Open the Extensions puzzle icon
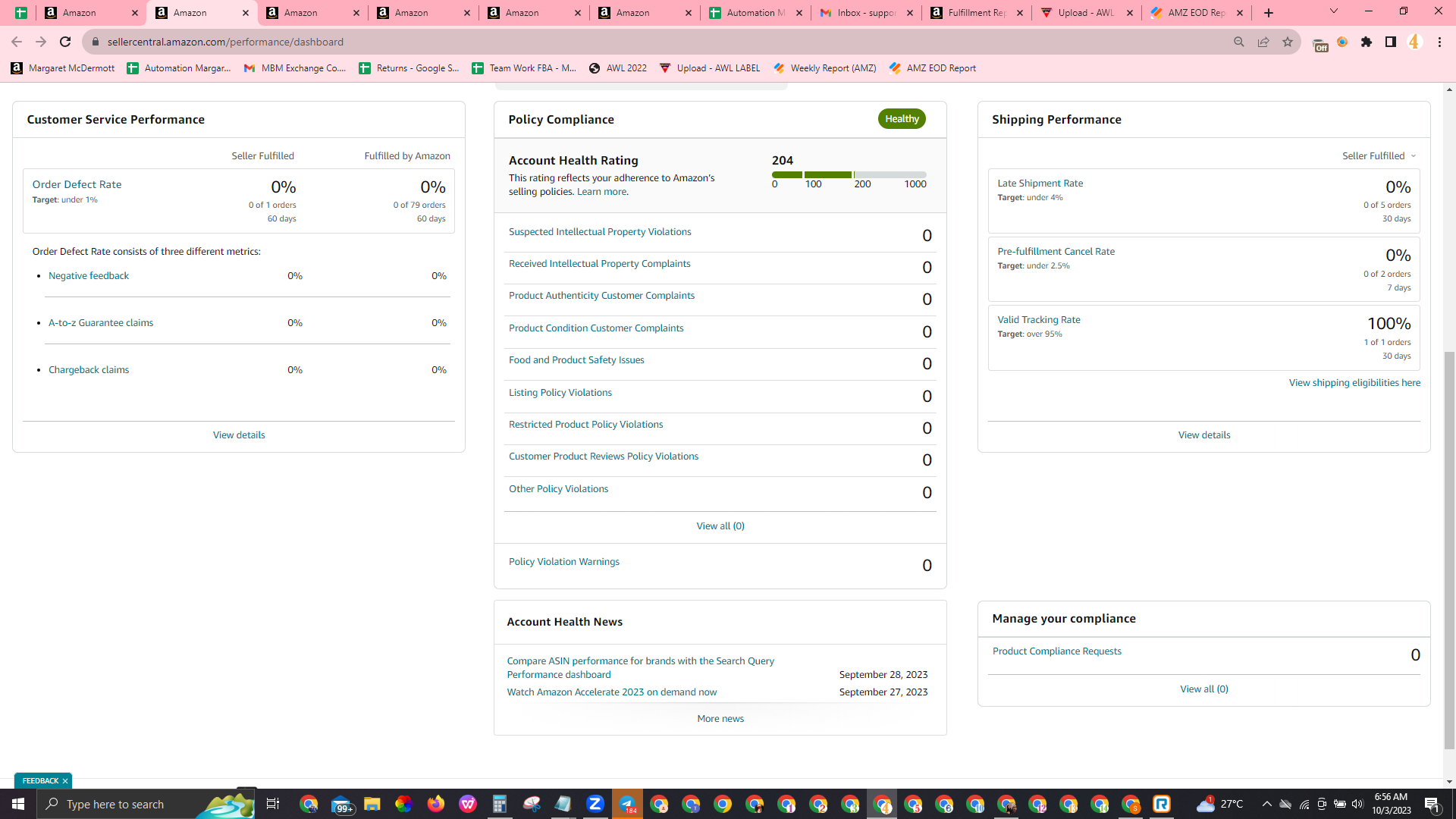This screenshot has width=1456, height=819. coord(1367,42)
